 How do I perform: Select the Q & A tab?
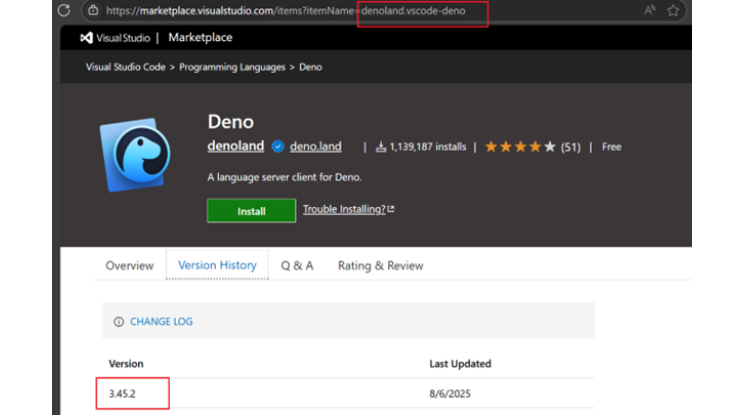[297, 266]
